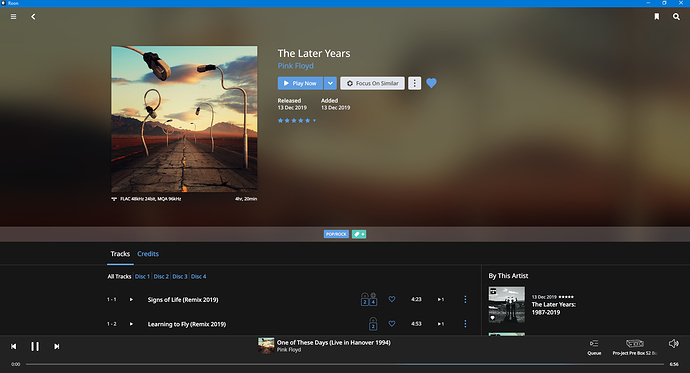Click the Learning to Fly track title
The height and width of the screenshot is (373, 690).
tap(187, 324)
